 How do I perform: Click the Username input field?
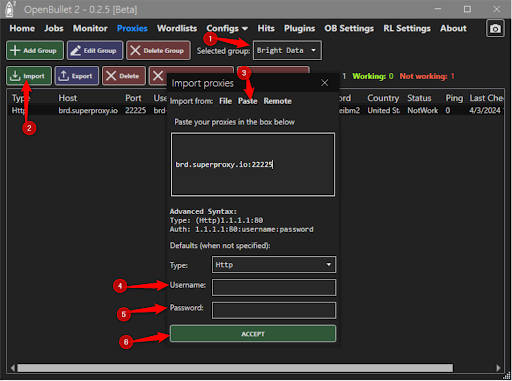coord(274,287)
